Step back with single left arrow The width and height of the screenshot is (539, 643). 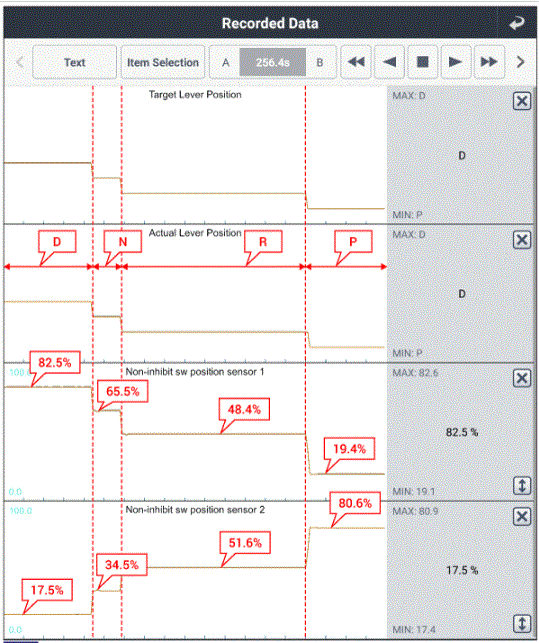coord(389,62)
